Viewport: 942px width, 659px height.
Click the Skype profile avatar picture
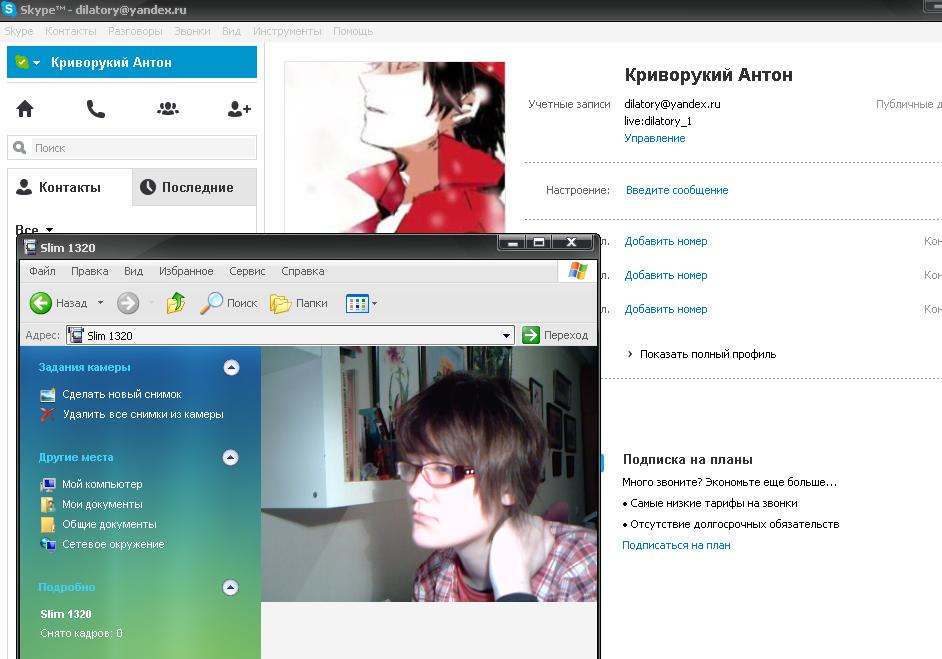[394, 147]
